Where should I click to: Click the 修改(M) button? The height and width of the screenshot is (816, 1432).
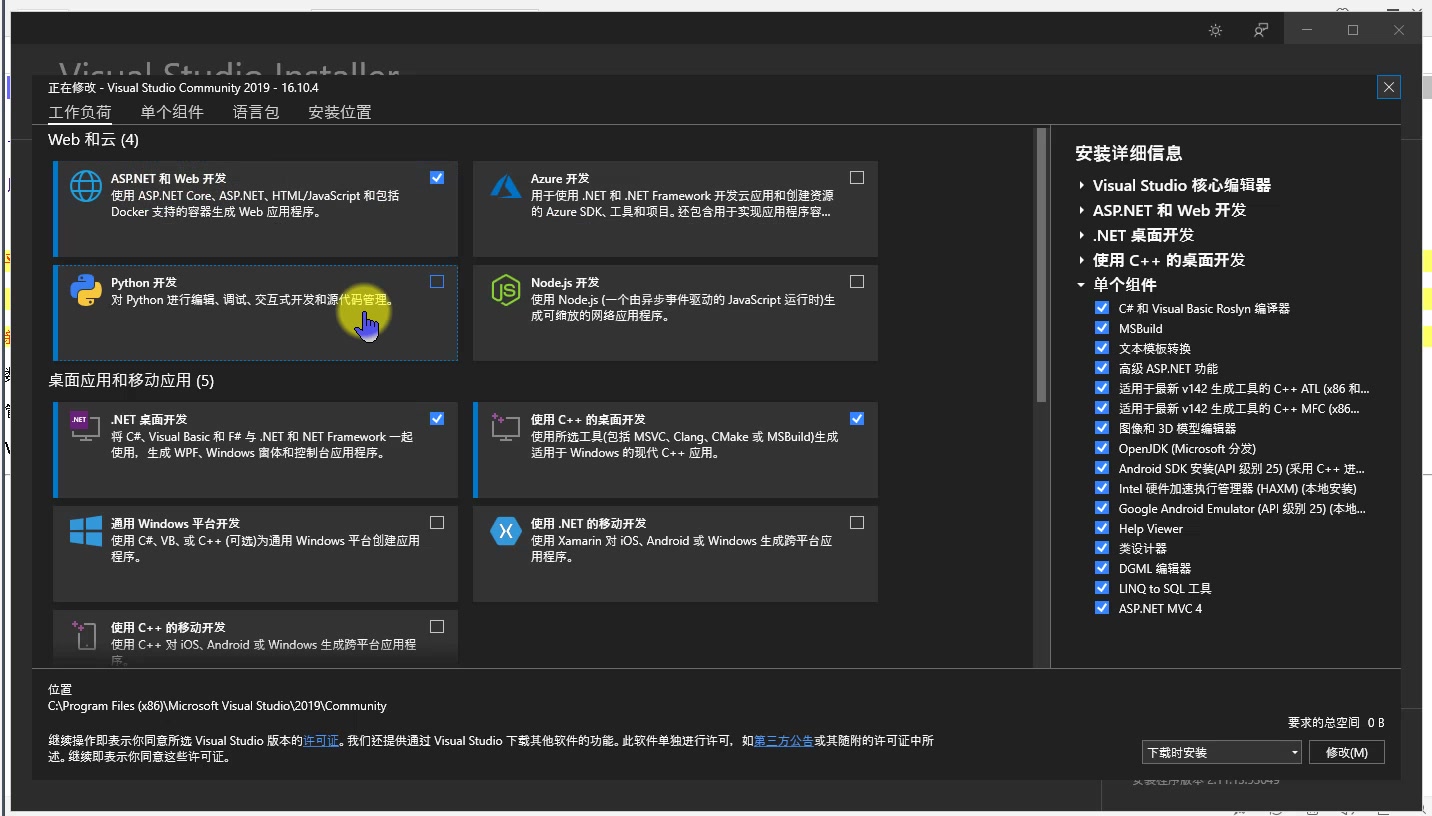1346,752
